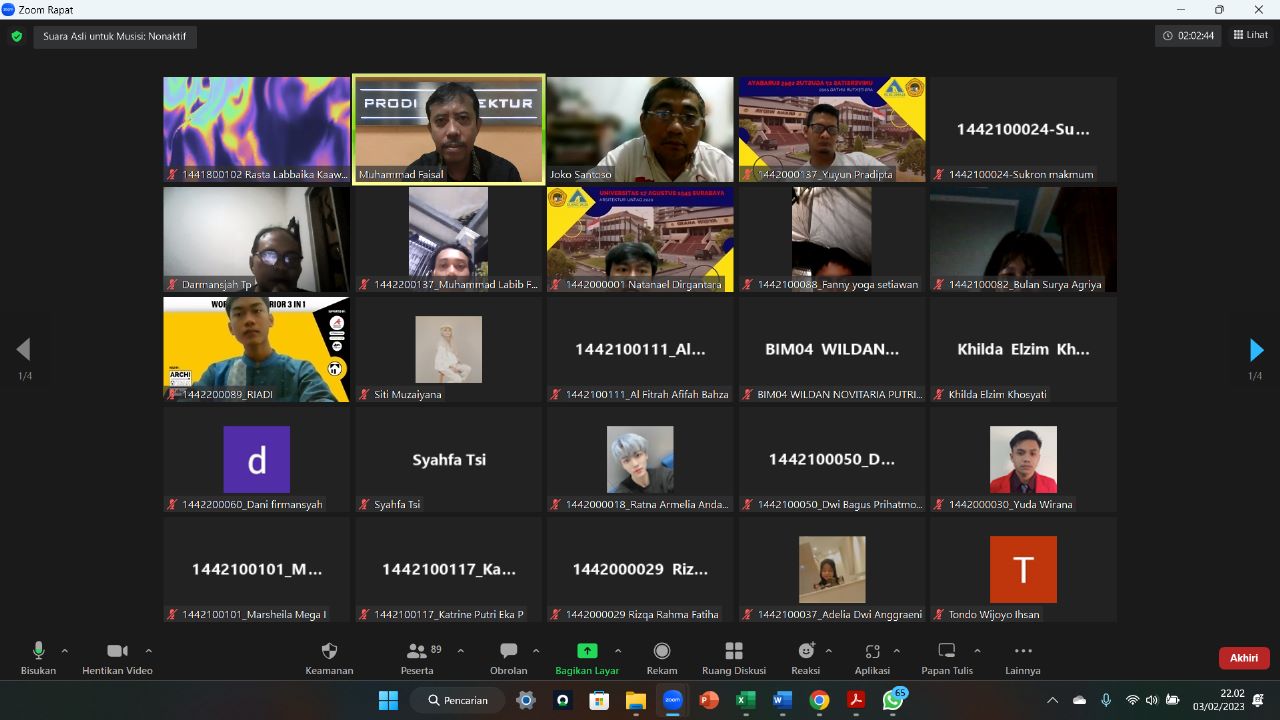Image resolution: width=1280 pixels, height=720 pixels.
Task: Expand the arrow next to Bagikan Layar
Action: click(x=618, y=651)
